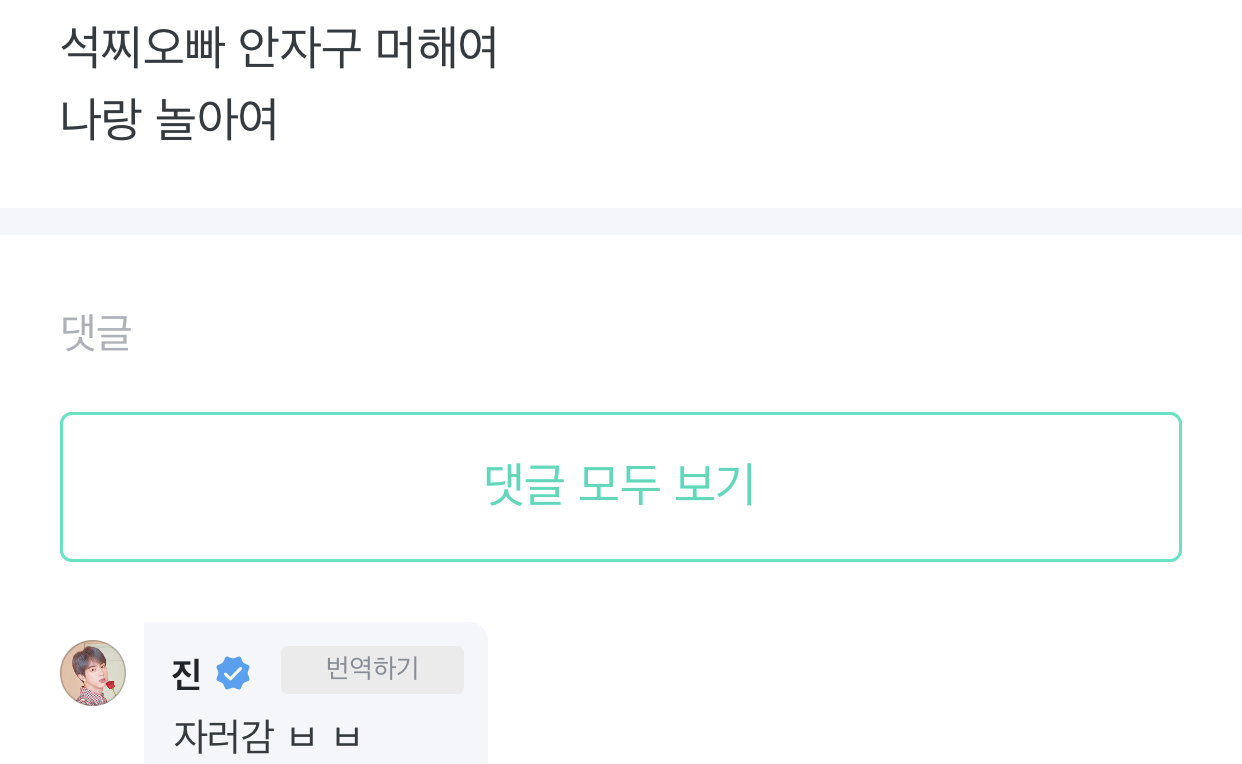Tap the profile photo next to the comment
Image resolution: width=1242 pixels, height=764 pixels.
[93, 674]
